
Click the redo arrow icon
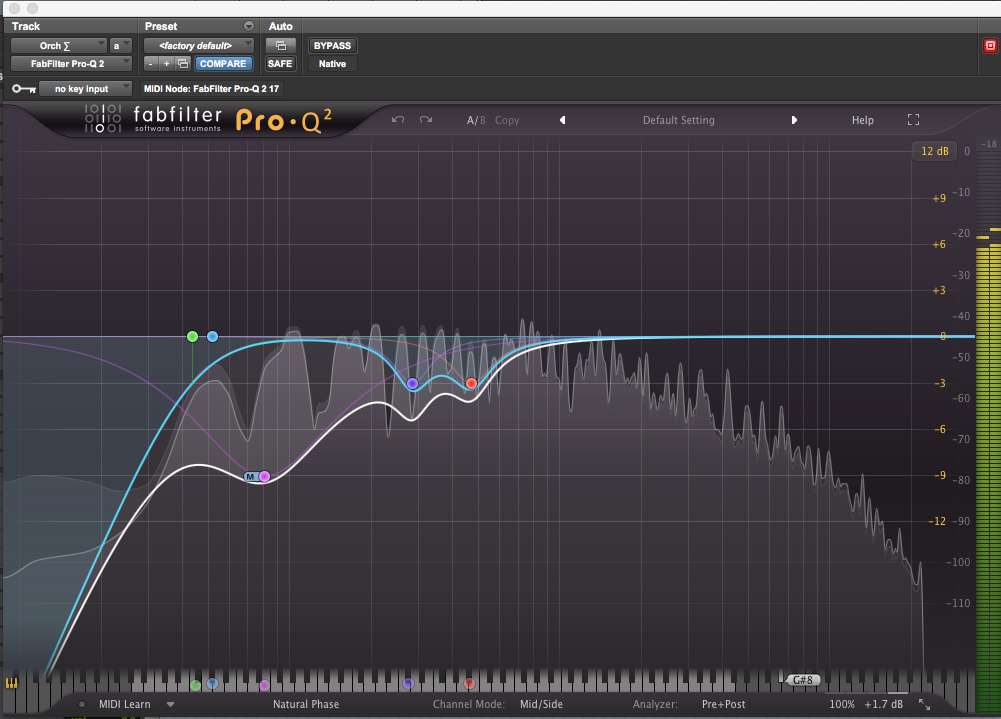426,120
